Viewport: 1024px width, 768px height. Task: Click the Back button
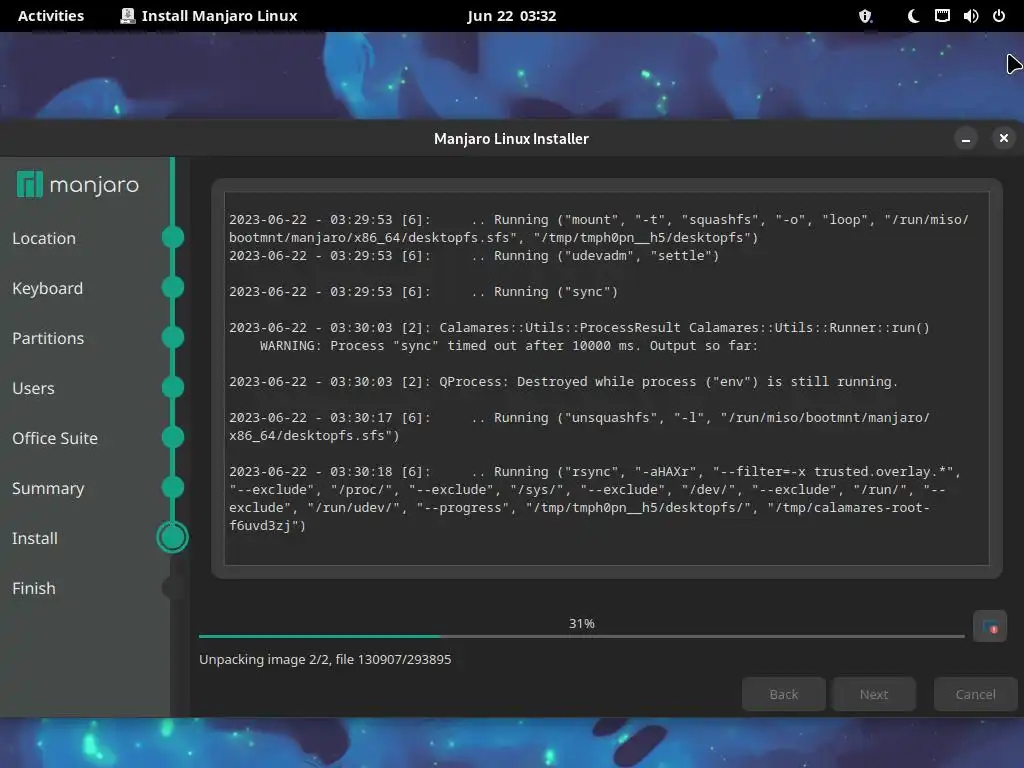(784, 694)
